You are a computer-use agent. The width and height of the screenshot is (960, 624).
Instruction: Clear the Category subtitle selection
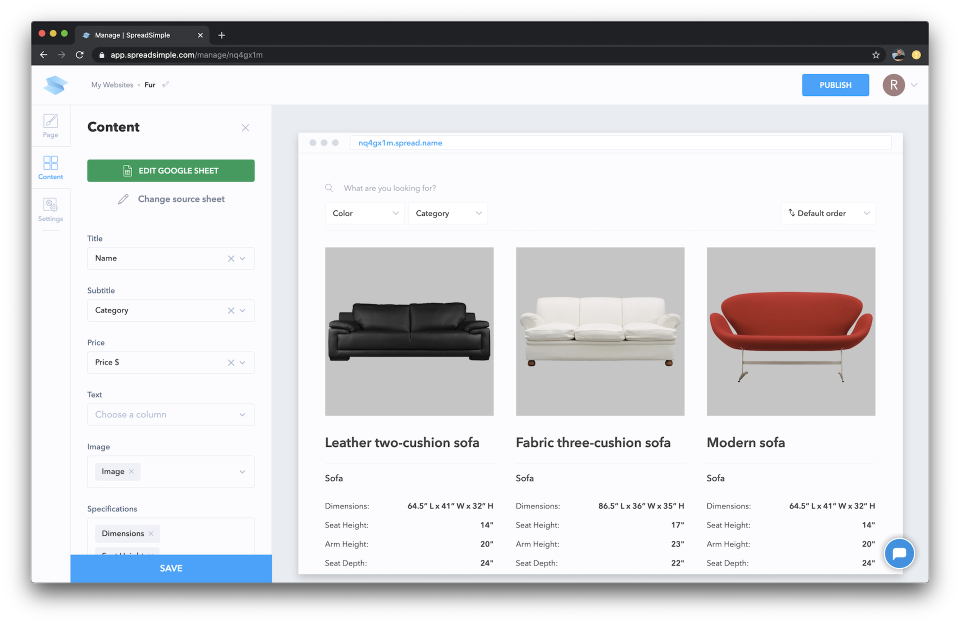(x=229, y=310)
